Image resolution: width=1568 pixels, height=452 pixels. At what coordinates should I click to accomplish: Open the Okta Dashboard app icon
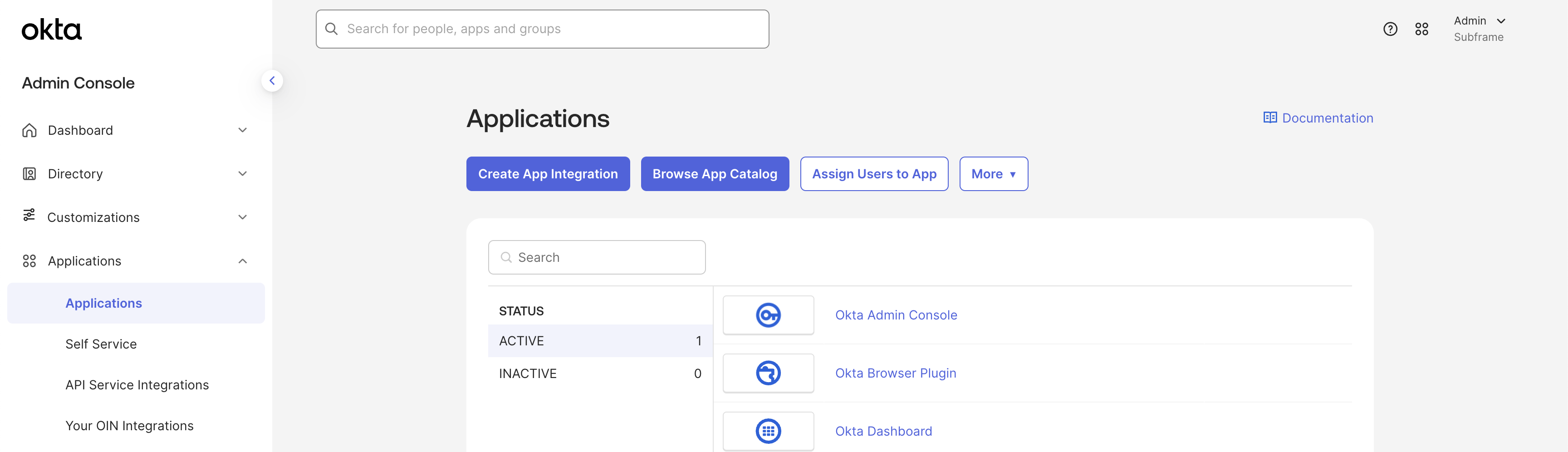(x=768, y=431)
